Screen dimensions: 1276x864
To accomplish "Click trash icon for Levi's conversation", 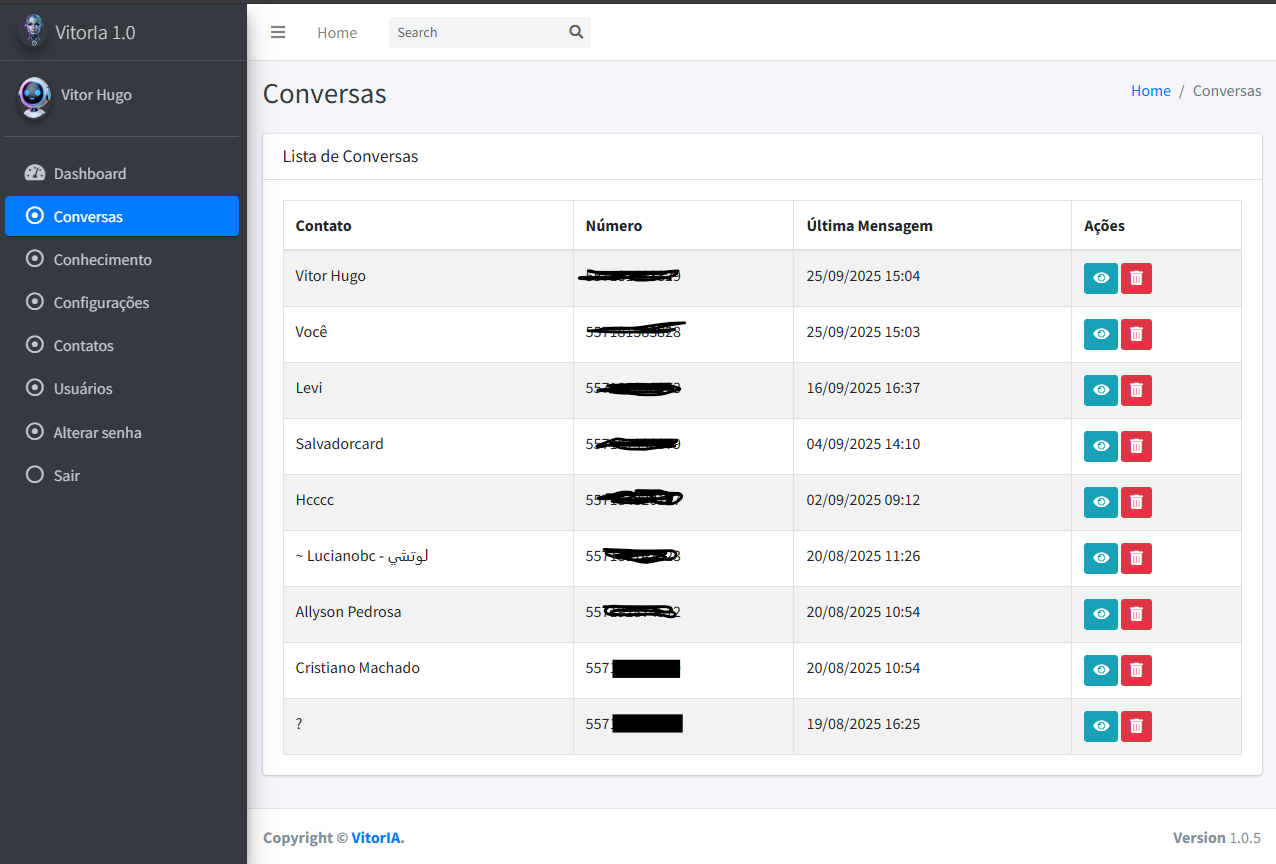I will [x=1136, y=390].
